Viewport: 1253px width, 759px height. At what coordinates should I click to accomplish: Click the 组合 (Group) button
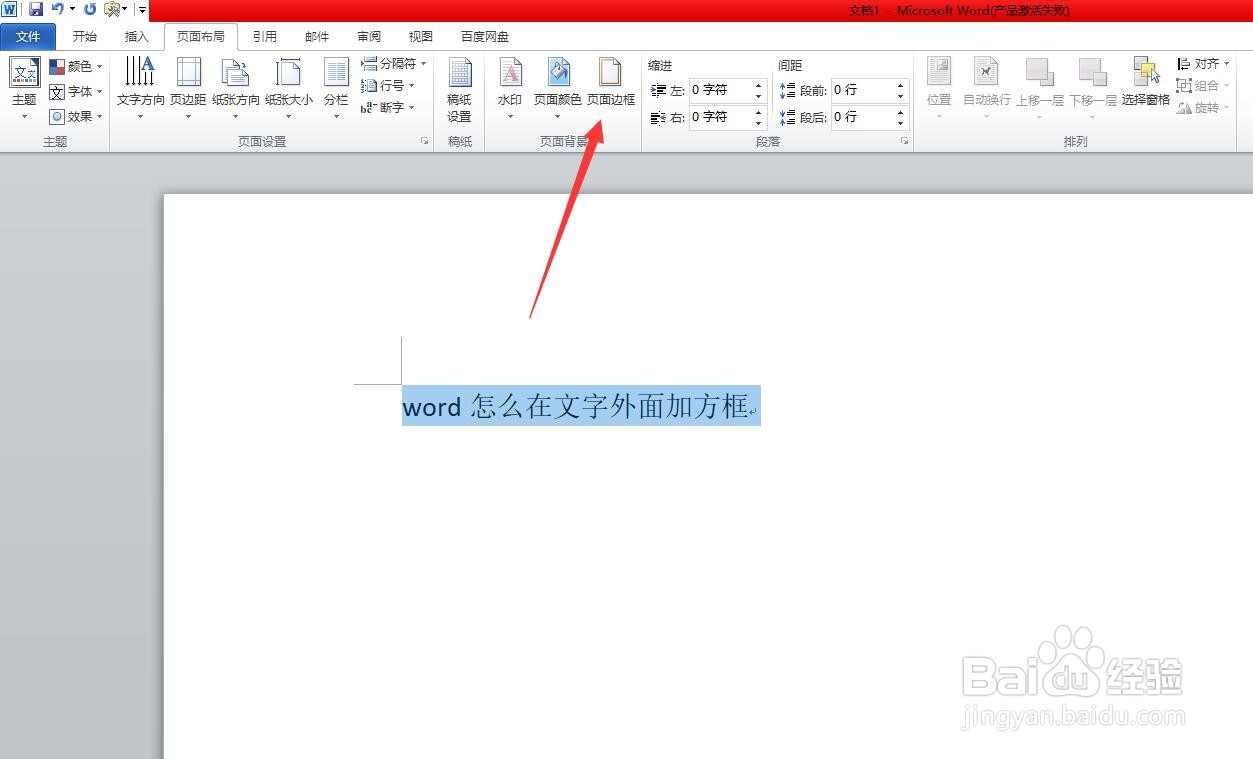click(x=1203, y=86)
